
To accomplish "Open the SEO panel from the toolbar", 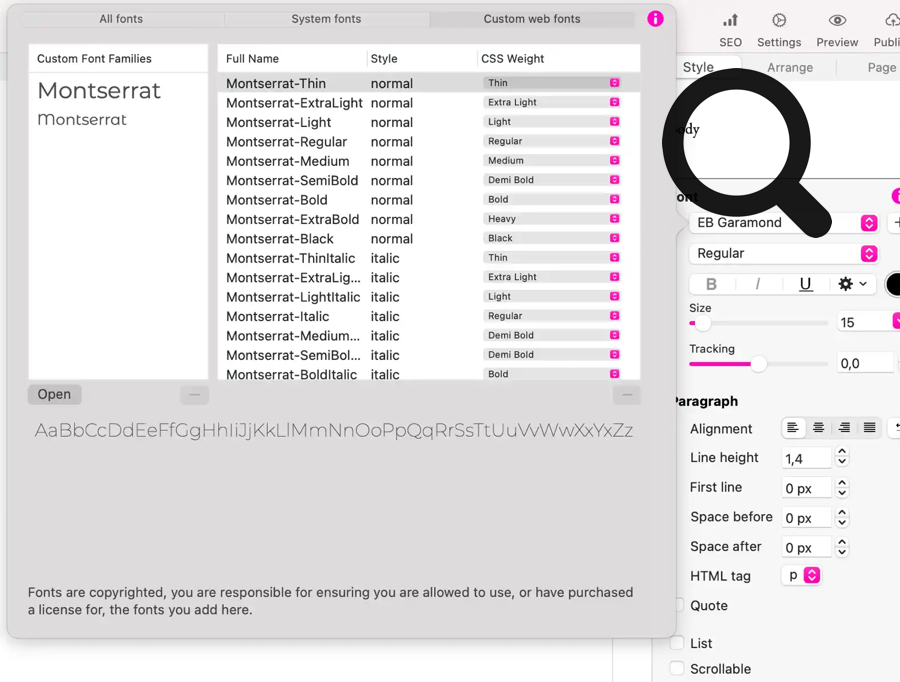I will (730, 30).
